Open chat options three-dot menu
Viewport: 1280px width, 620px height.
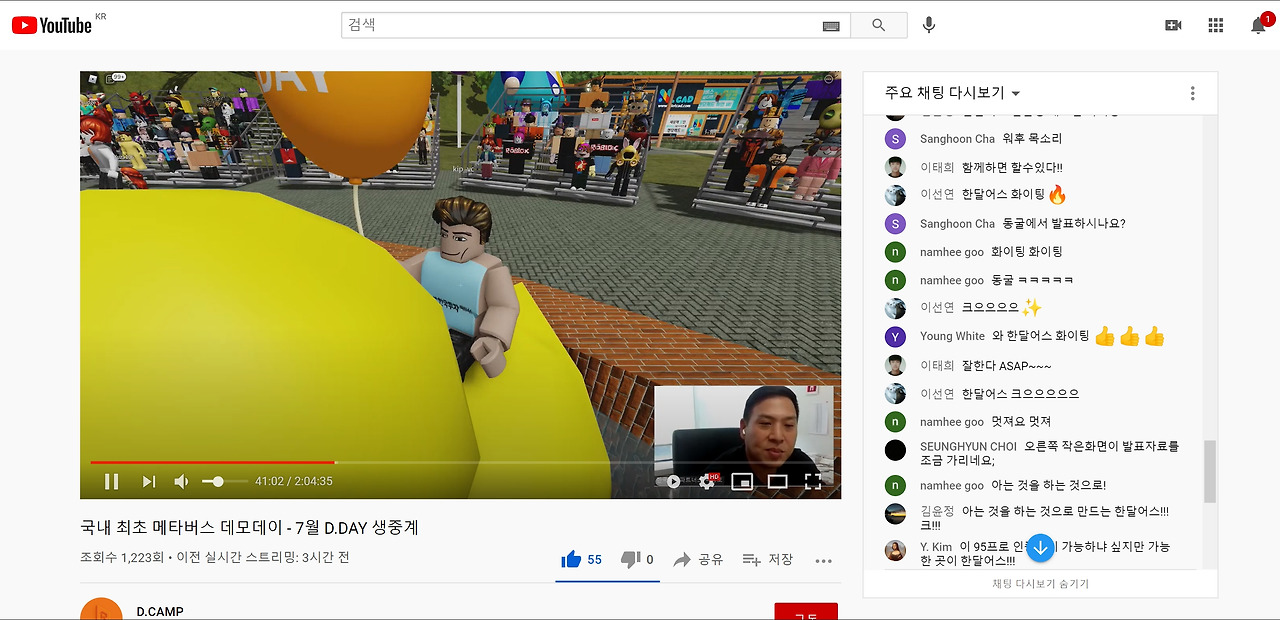pyautogui.click(x=1192, y=93)
